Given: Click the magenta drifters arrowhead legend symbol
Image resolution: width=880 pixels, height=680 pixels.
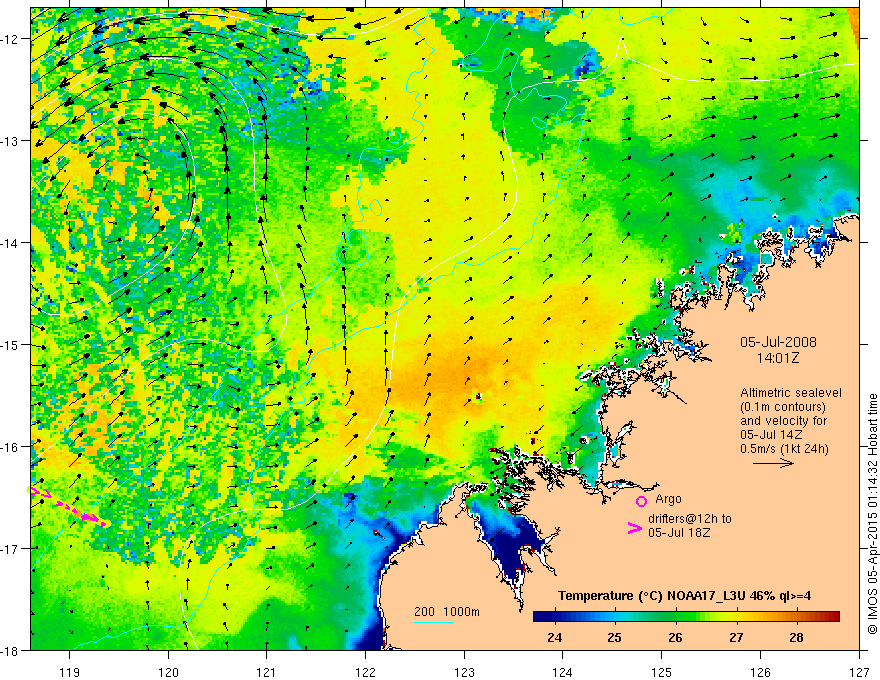Looking at the screenshot, I should pyautogui.click(x=634, y=528).
